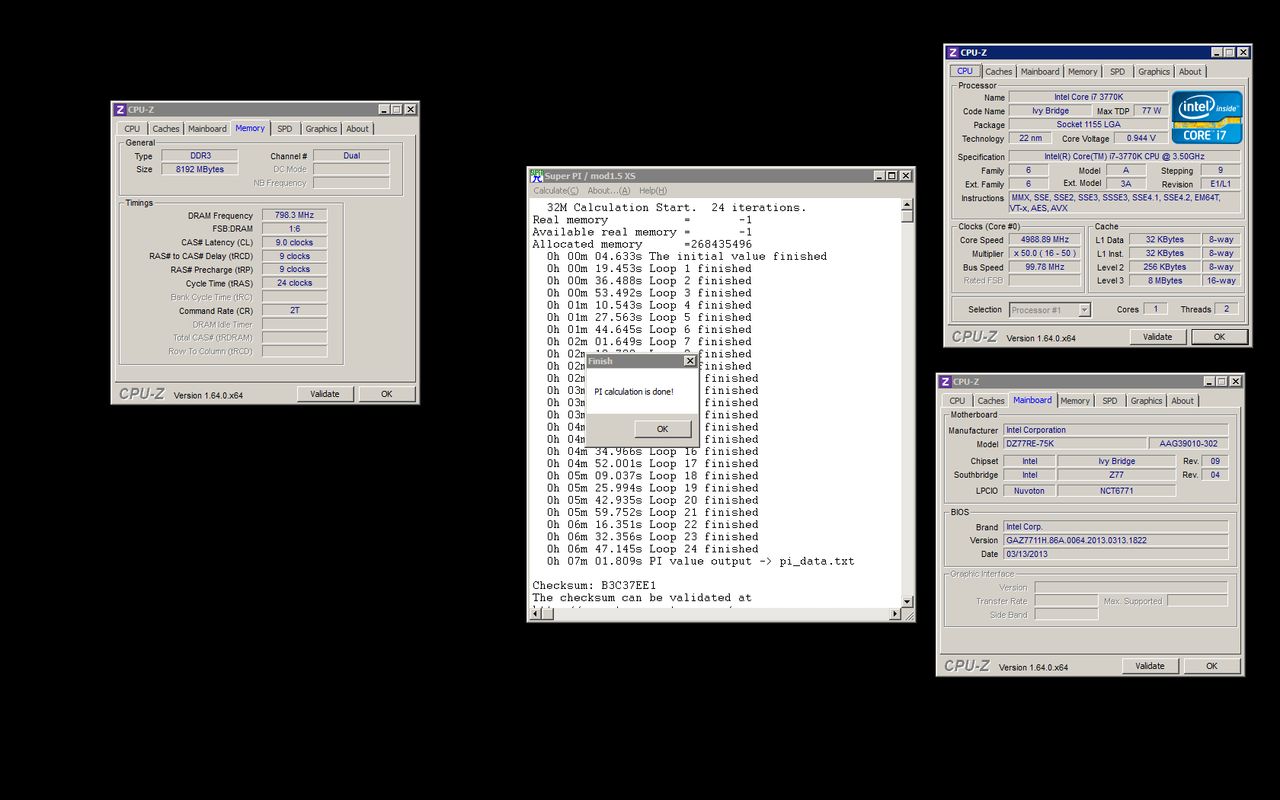Click Validate in the processor CPU-Z window
Image resolution: width=1280 pixels, height=800 pixels.
click(1158, 337)
